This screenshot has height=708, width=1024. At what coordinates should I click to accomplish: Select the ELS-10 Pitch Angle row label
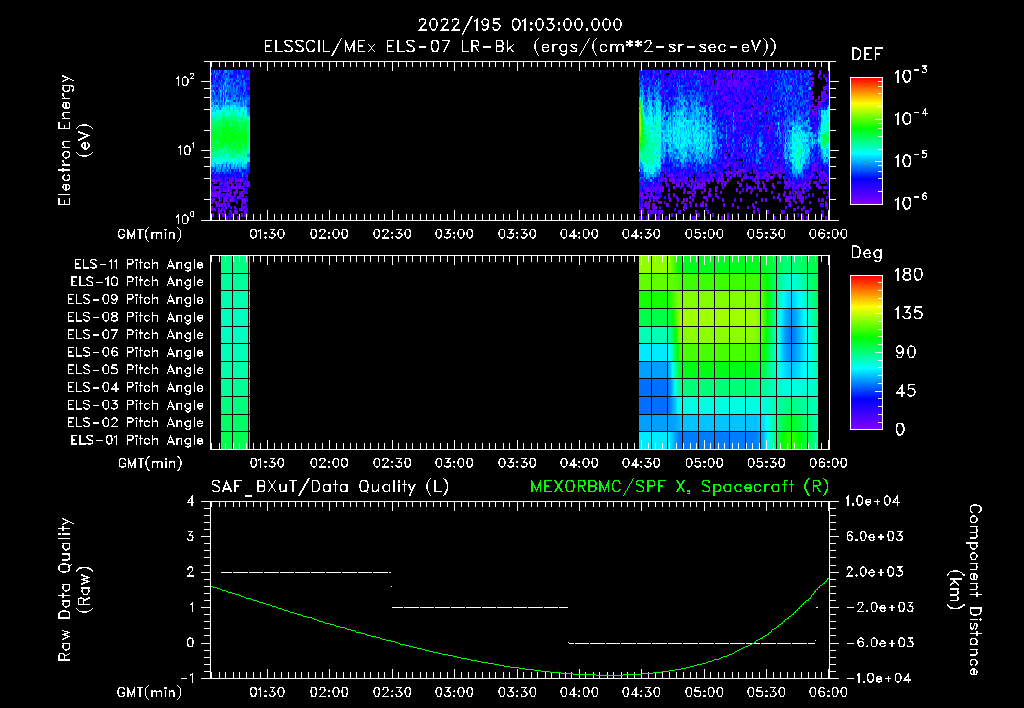[x=137, y=282]
